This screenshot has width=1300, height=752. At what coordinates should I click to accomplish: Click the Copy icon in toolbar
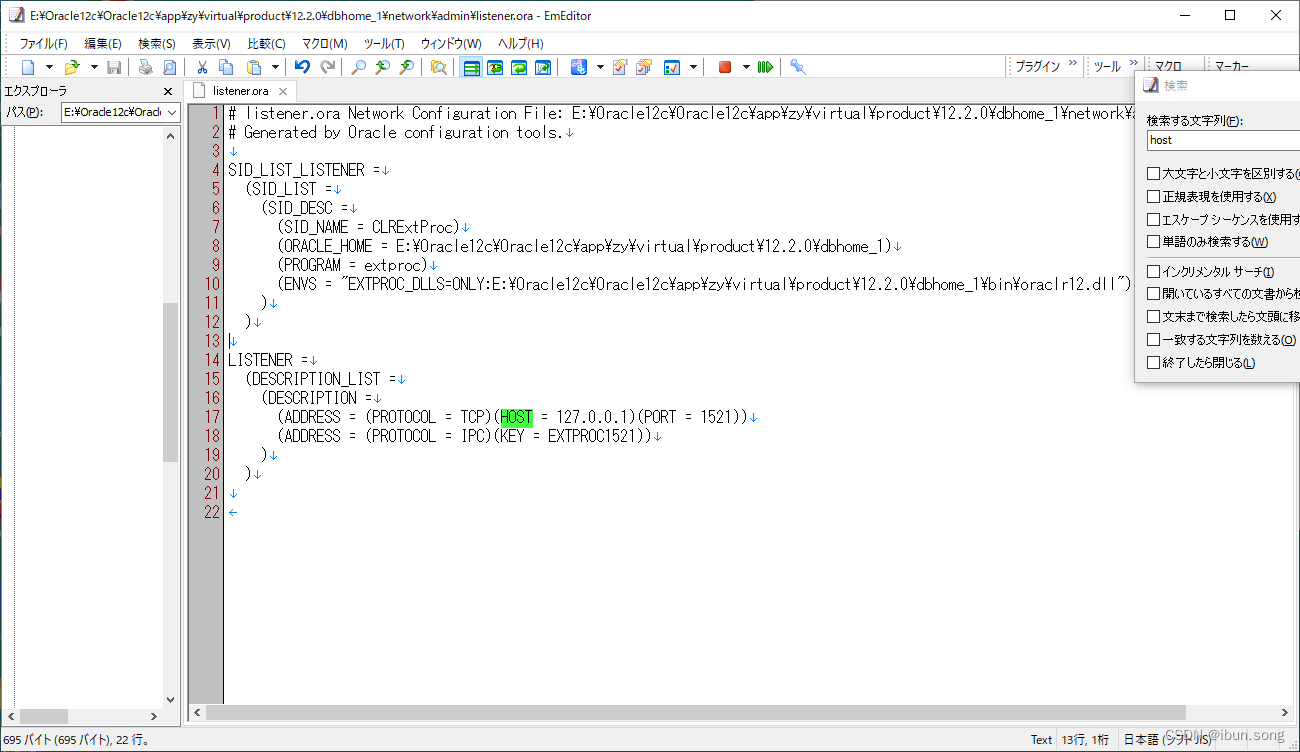(226, 67)
